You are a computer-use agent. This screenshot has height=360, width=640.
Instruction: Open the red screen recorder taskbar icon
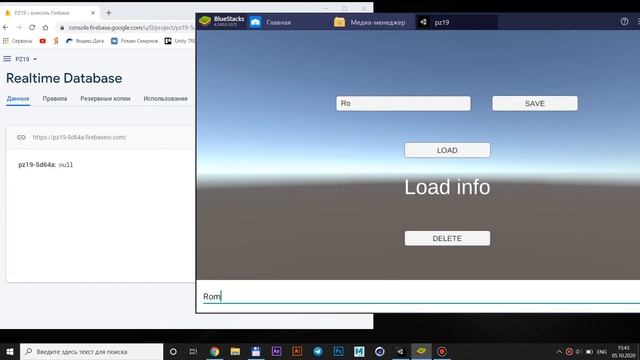click(x=442, y=351)
